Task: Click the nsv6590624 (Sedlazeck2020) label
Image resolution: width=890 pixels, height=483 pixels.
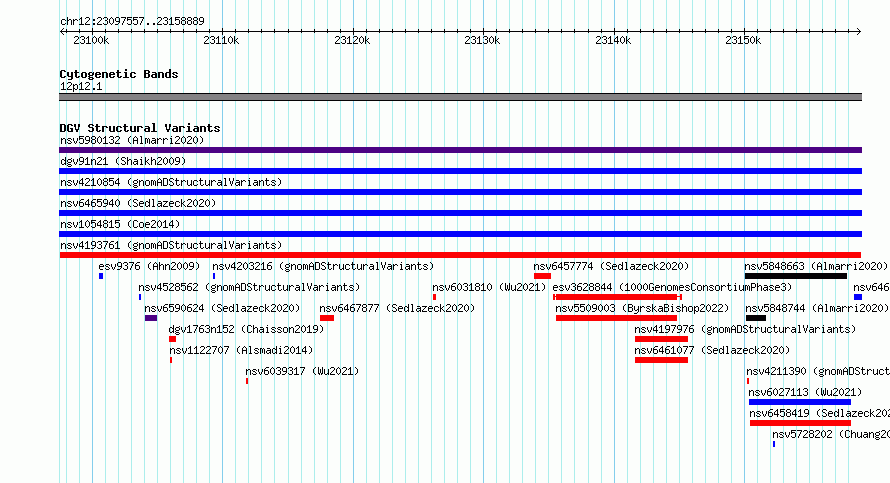Action: 222,308
